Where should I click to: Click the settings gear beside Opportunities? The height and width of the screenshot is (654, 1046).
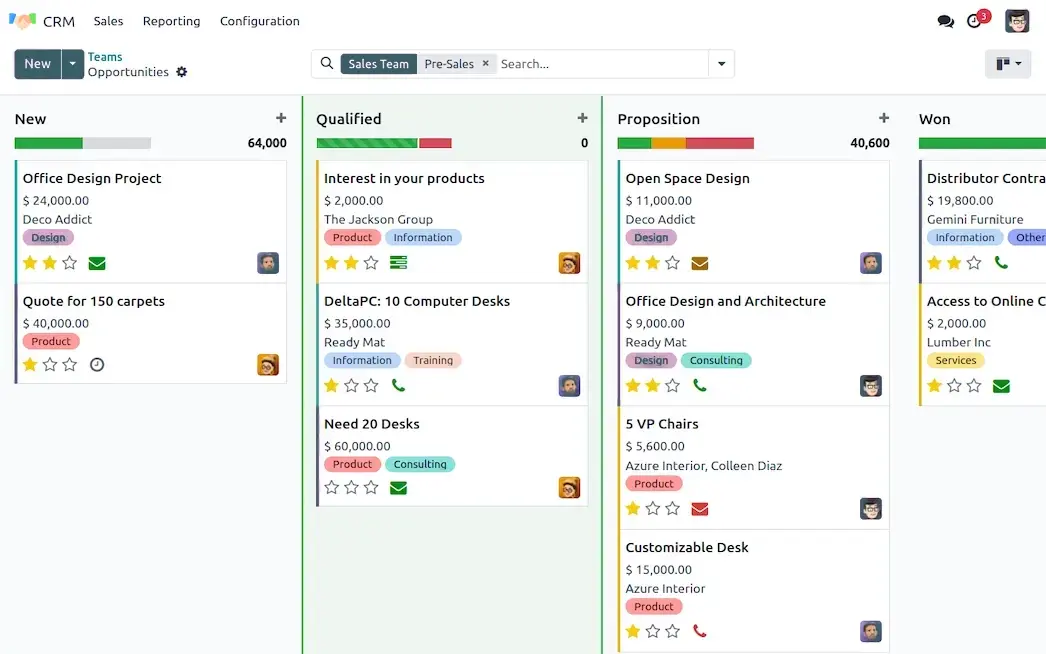point(181,72)
